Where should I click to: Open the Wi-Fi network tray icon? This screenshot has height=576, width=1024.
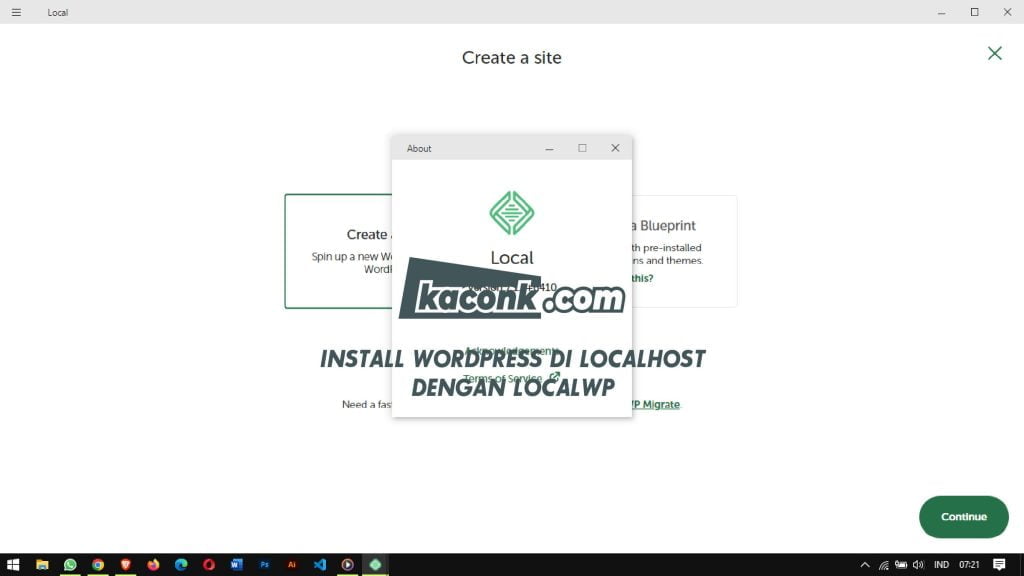coord(884,565)
